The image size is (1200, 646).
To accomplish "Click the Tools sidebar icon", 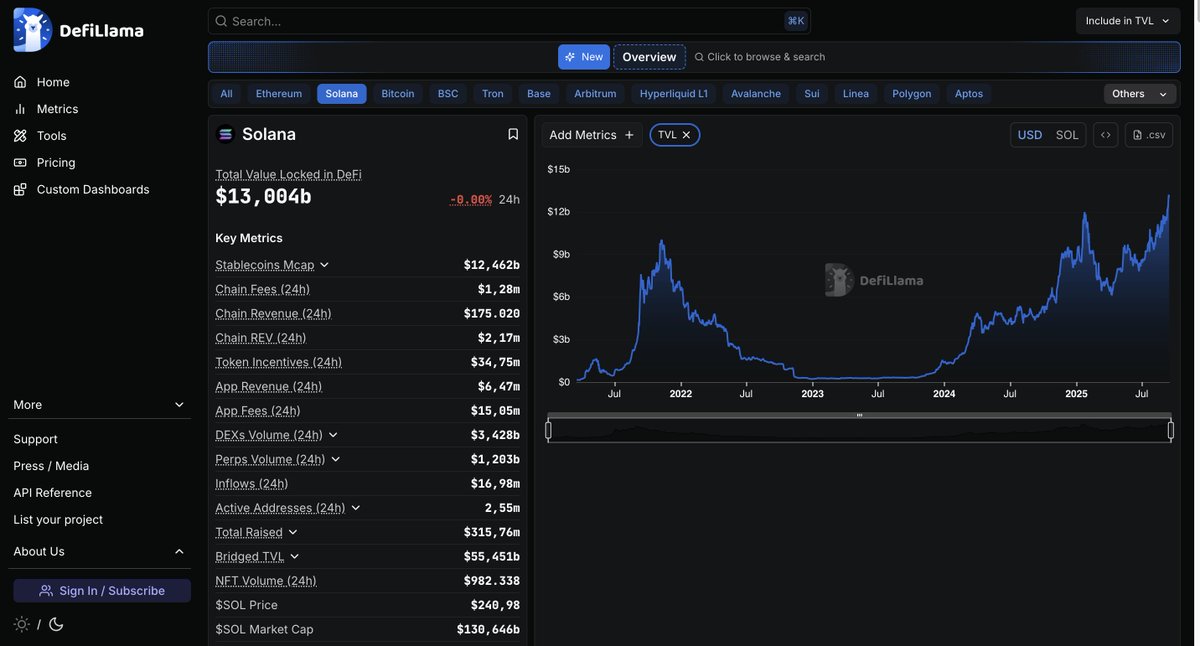I will click(20, 136).
